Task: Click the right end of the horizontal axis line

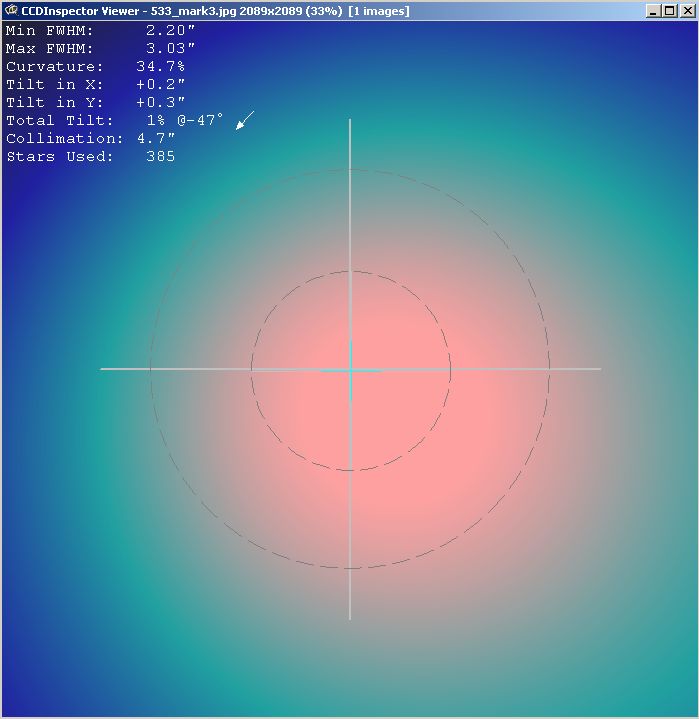Action: (x=598, y=369)
